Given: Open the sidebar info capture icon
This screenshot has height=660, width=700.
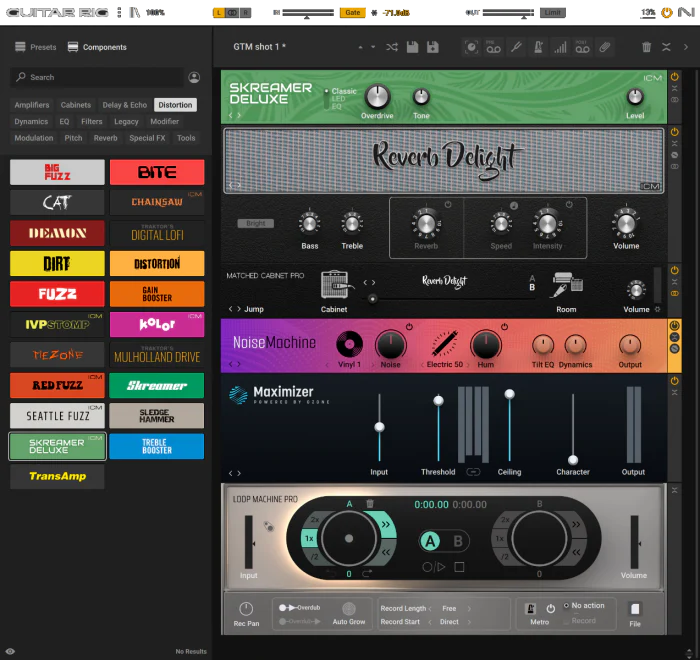Looking at the screenshot, I should click(471, 47).
